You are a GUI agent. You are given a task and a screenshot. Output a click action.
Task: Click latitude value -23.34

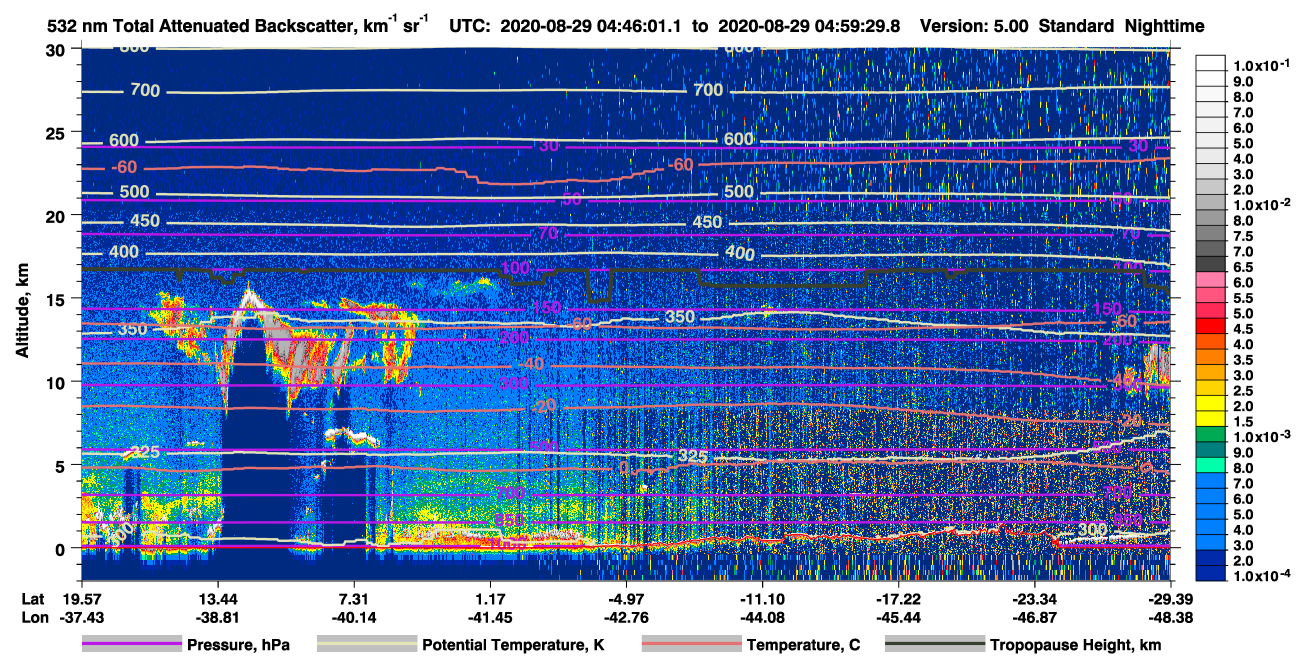point(1033,599)
